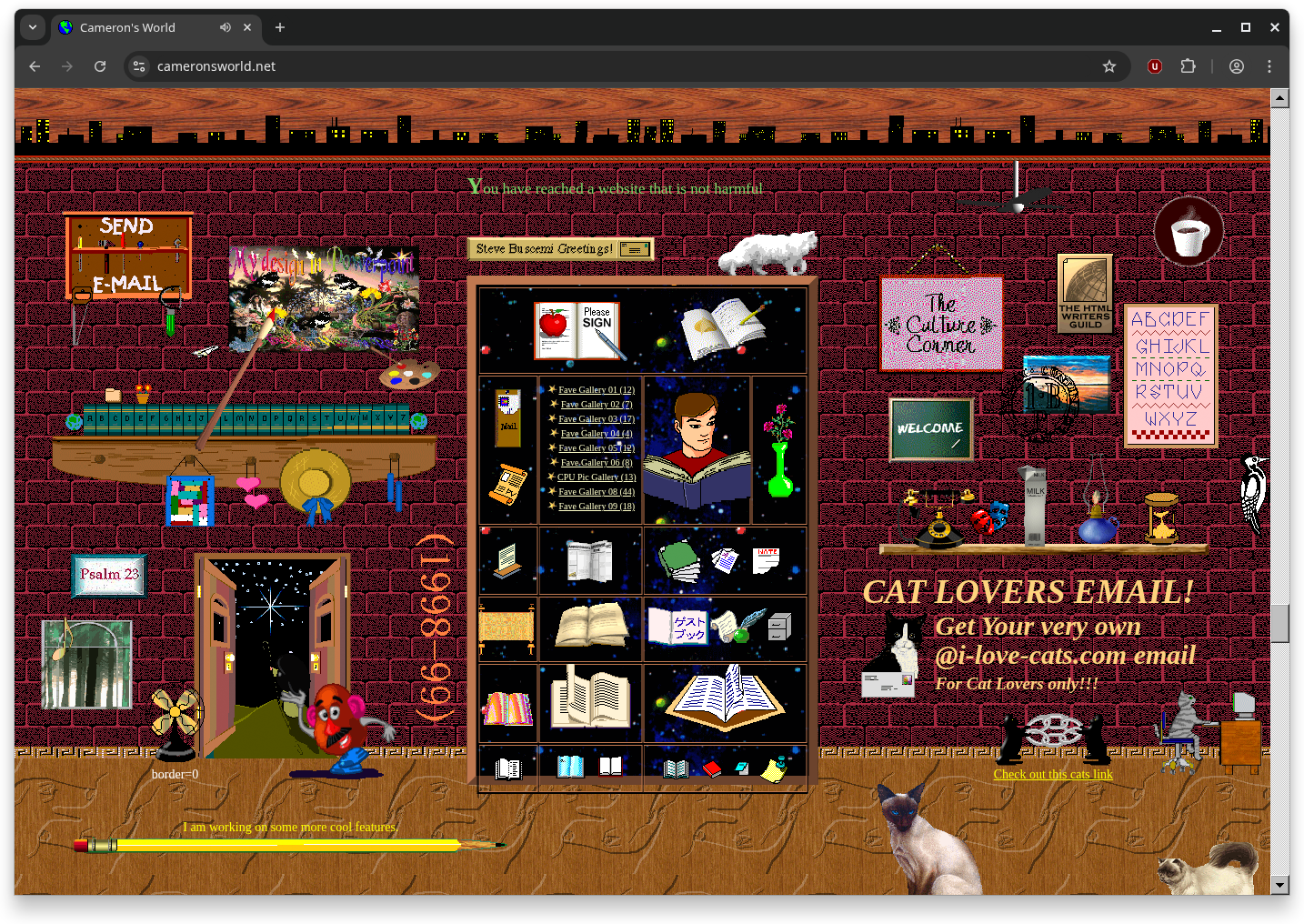Viewport: 1304px width, 924px height.
Task: Click the orange scroll icon under Nail
Action: point(507,485)
